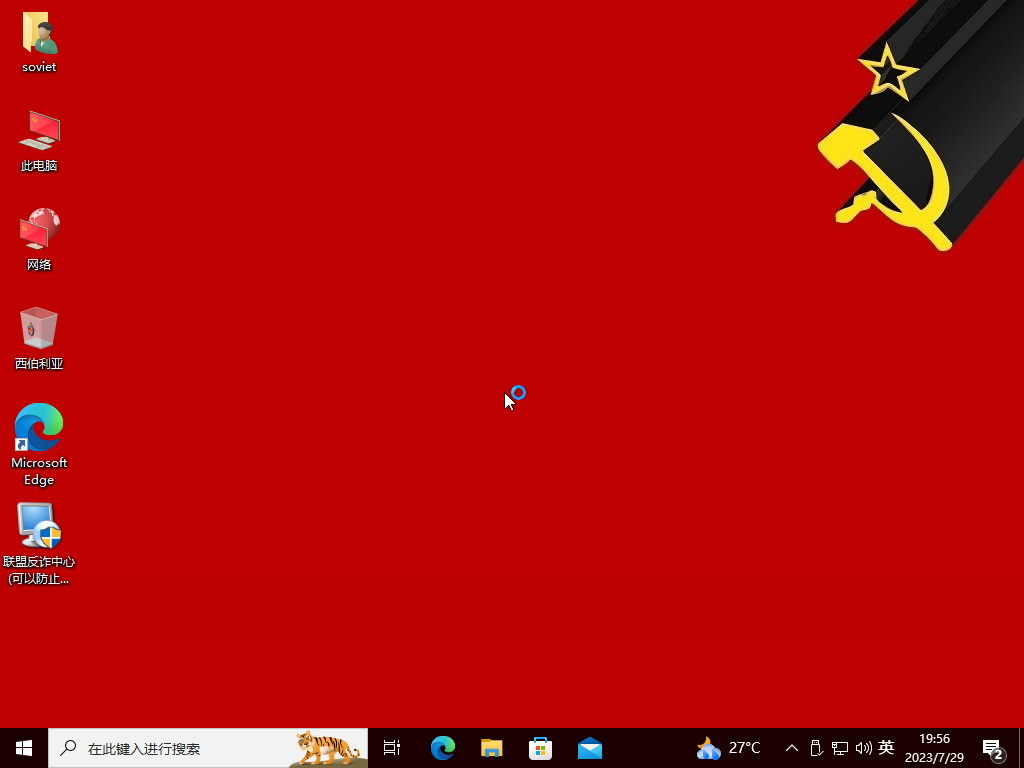Open the Mail app from the taskbar
Viewport: 1024px width, 768px height.
pyautogui.click(x=590, y=748)
